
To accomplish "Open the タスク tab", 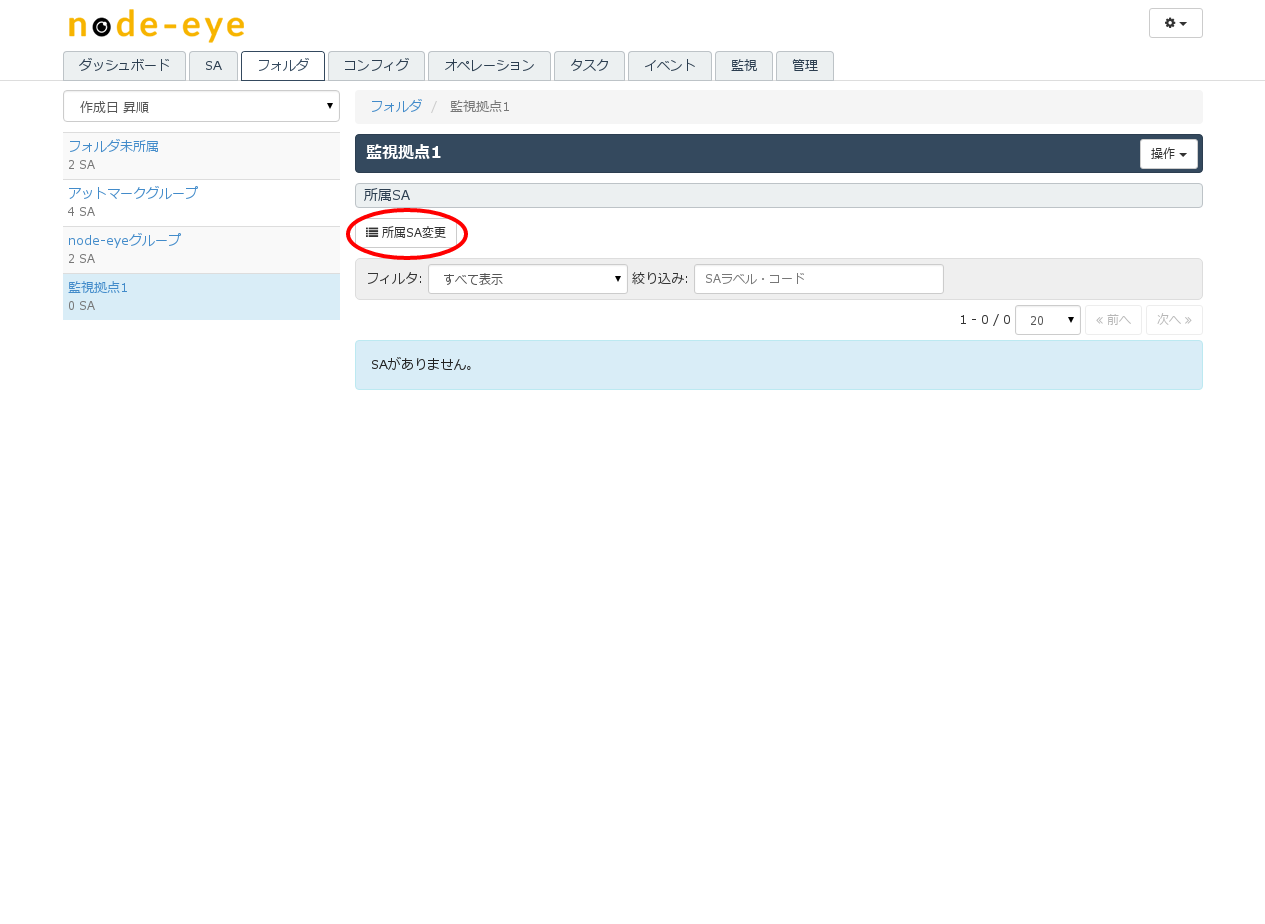I will point(589,65).
